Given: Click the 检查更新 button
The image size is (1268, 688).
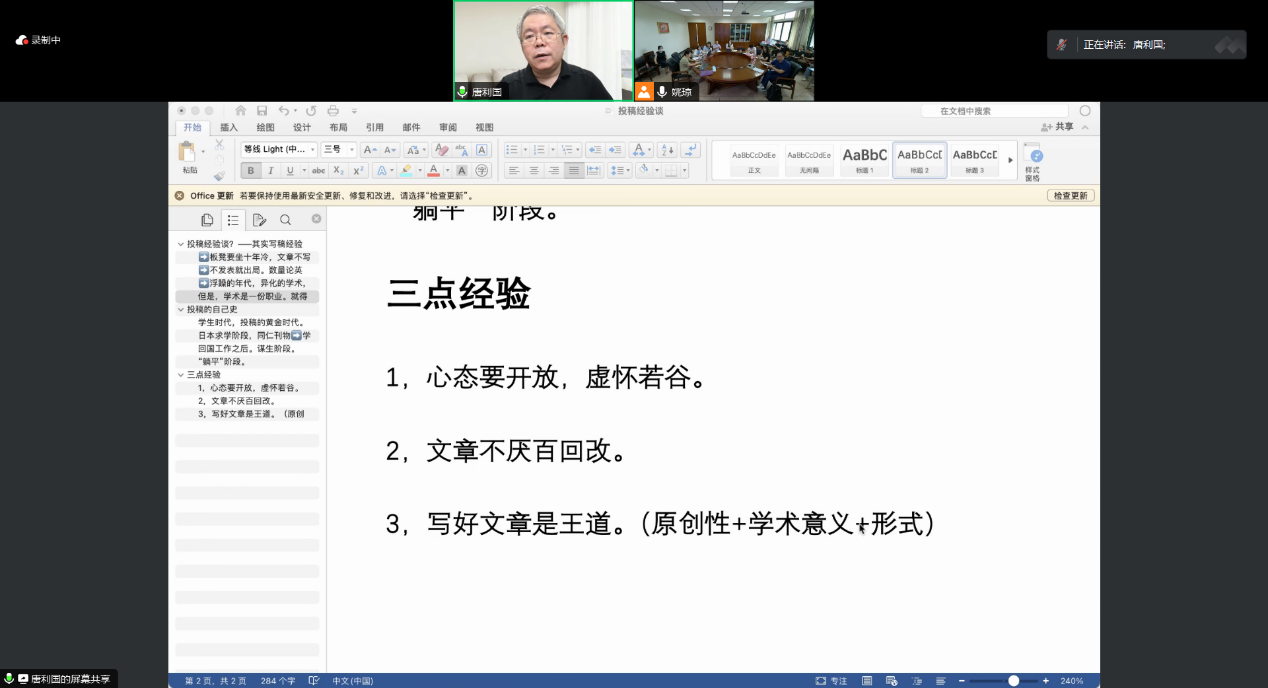Looking at the screenshot, I should [x=1070, y=196].
